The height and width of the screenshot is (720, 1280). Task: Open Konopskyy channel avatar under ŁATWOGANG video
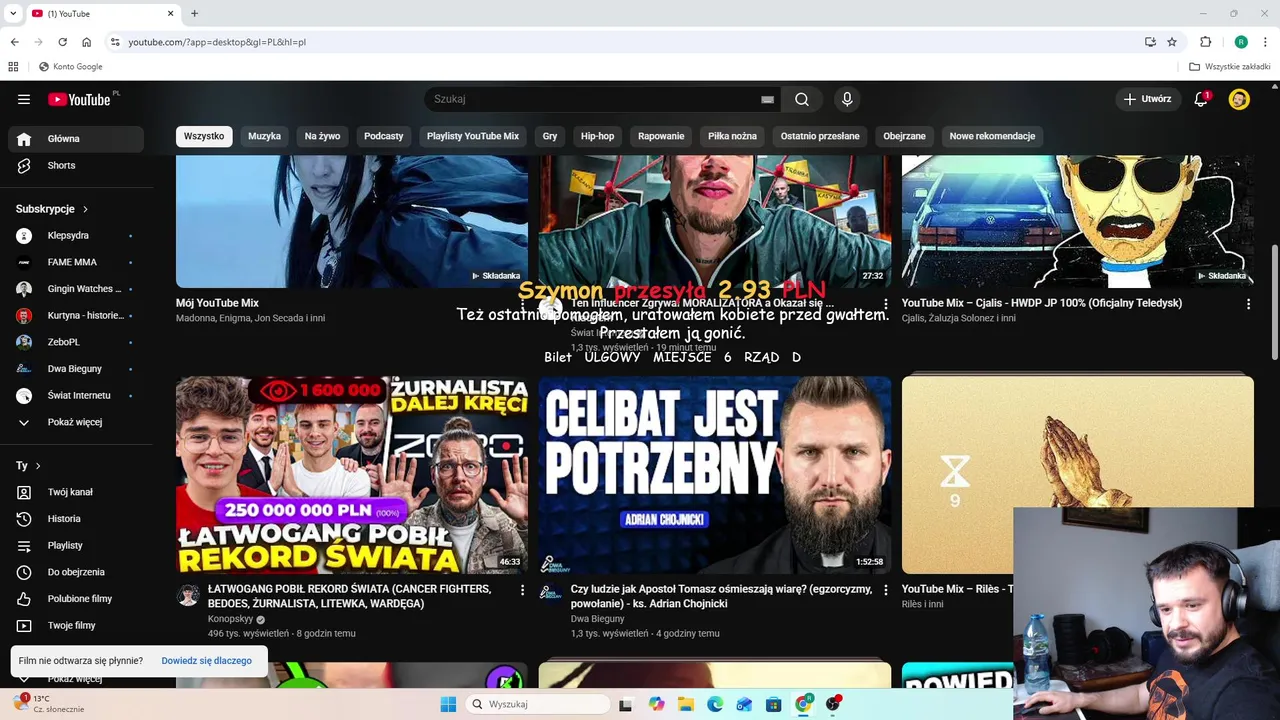(188, 596)
